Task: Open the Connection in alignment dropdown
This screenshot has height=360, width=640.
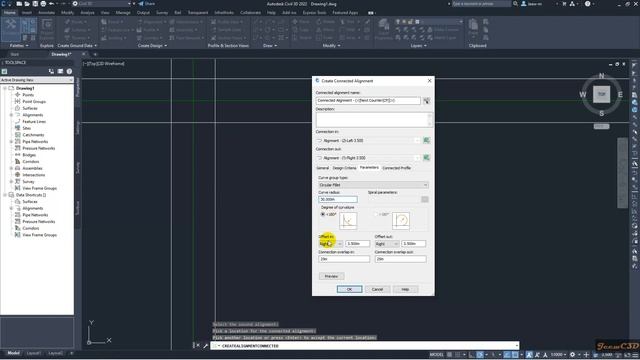Action: tap(417, 140)
